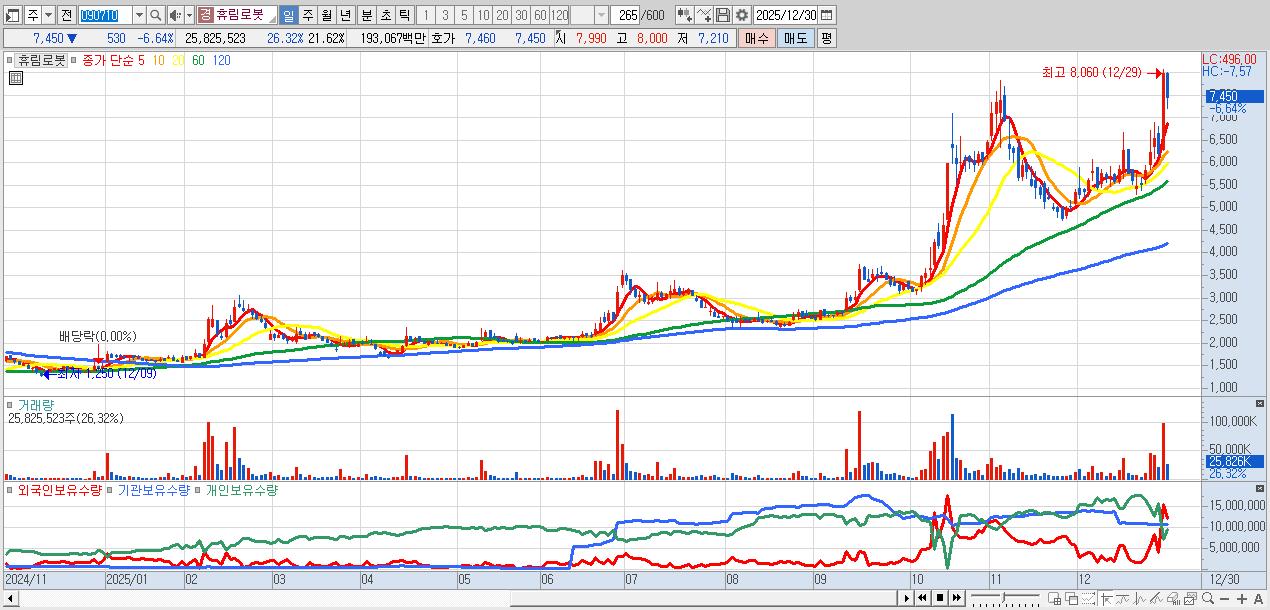Click the chart zoom slider handle
The width and height of the screenshot is (1270, 610).
(x=1003, y=598)
